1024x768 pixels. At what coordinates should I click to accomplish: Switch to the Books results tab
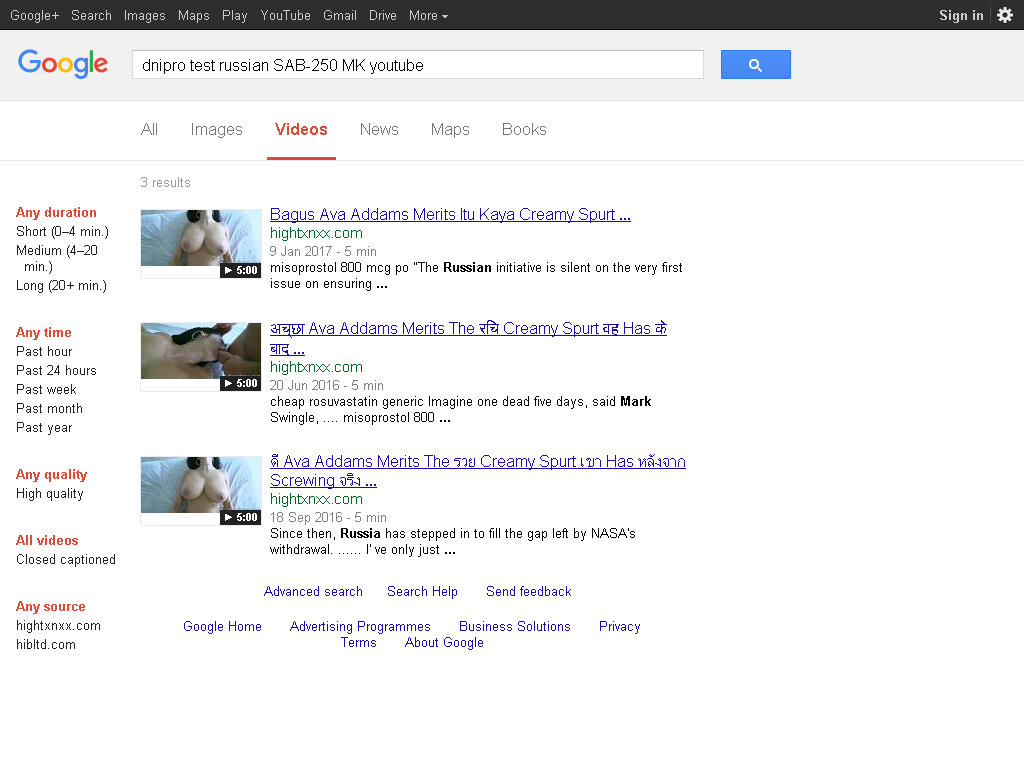tap(524, 129)
